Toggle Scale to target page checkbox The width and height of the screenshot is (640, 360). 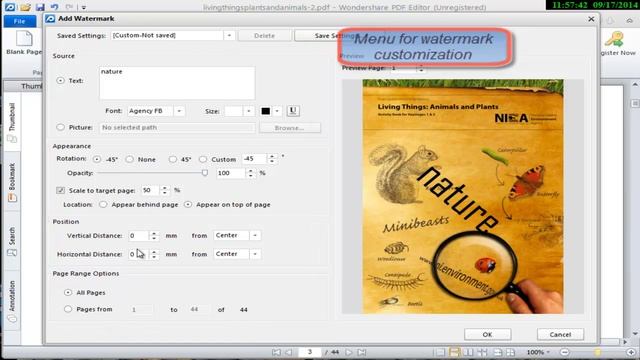pos(60,190)
